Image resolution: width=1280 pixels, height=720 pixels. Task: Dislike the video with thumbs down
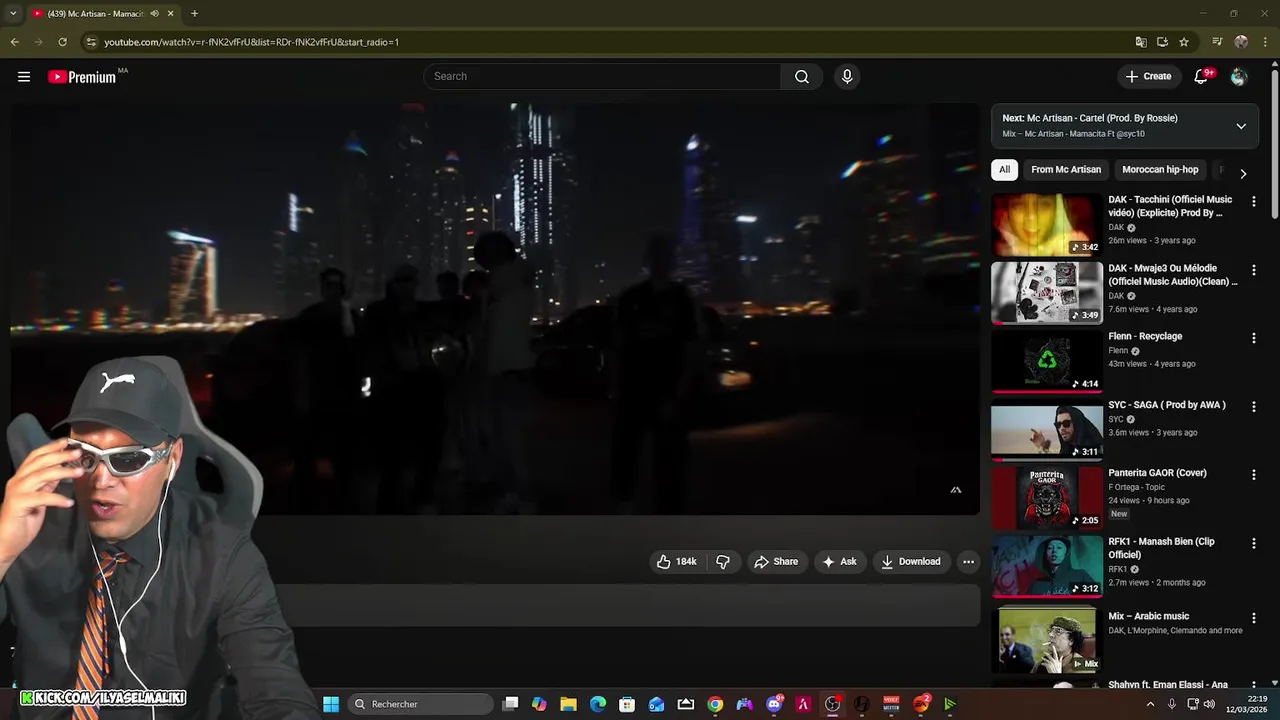(723, 562)
